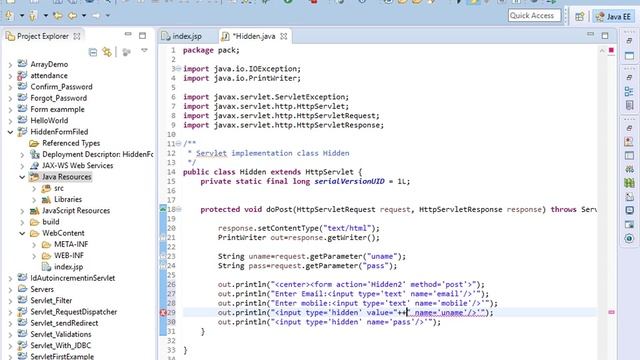Select the IdAutoincrementinServlet project

[73, 278]
